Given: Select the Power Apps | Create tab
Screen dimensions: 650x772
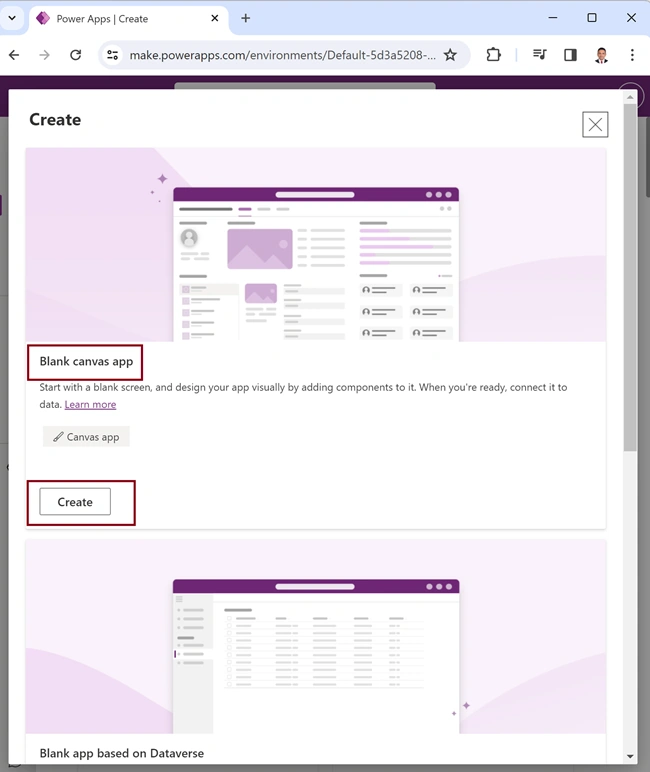Looking at the screenshot, I should coord(129,19).
